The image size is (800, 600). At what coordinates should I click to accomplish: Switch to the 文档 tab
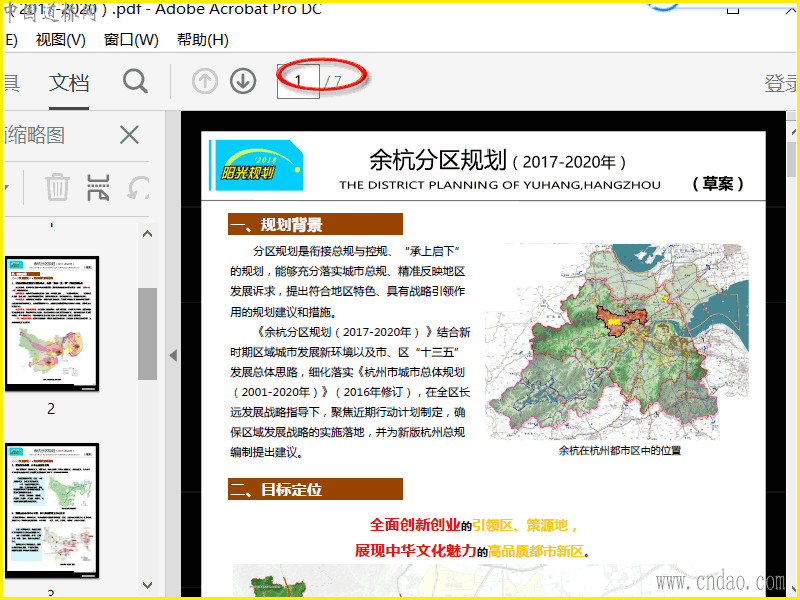click(69, 83)
